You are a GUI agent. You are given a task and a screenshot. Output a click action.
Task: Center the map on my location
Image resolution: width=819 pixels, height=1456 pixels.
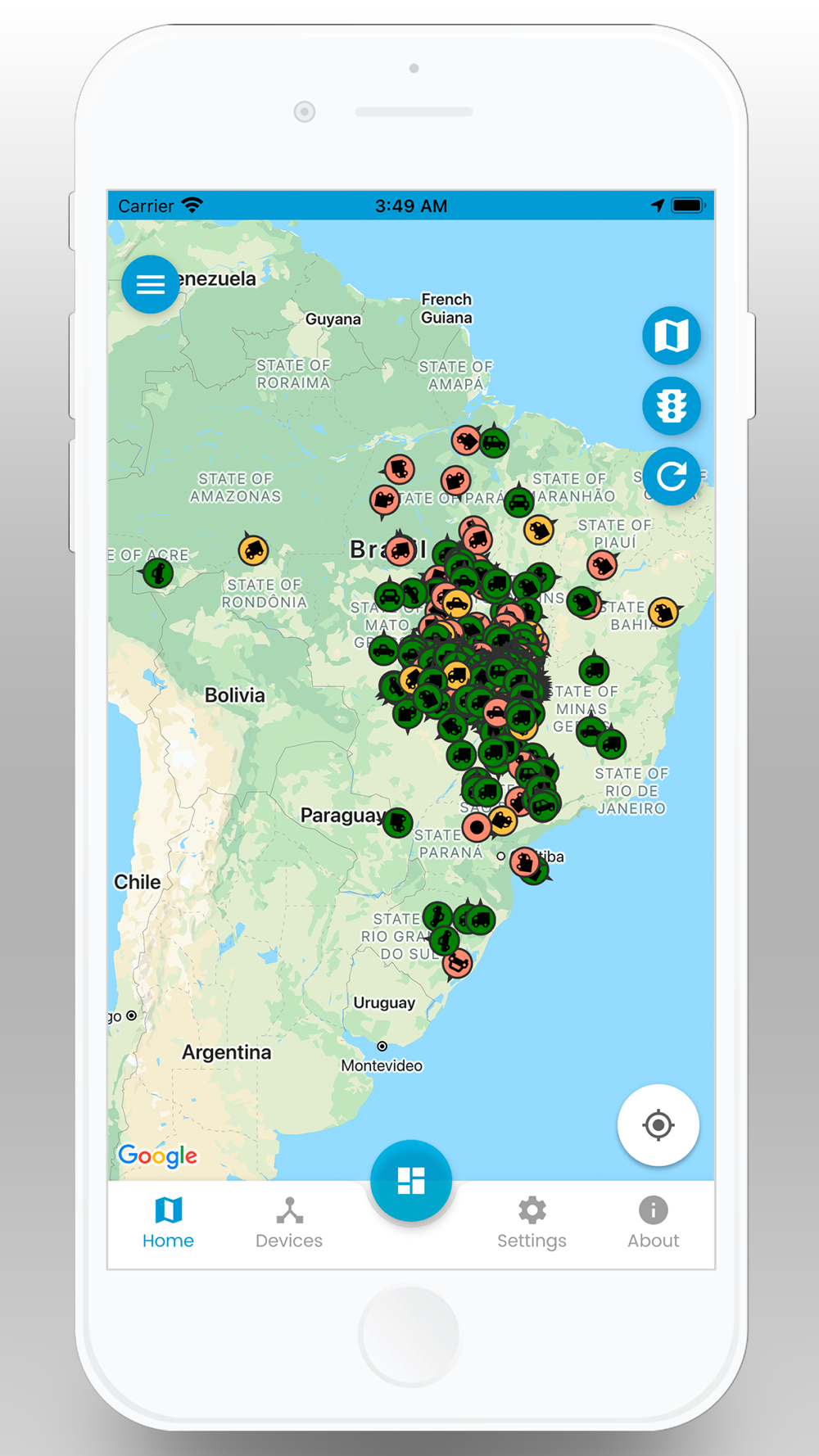point(658,1124)
